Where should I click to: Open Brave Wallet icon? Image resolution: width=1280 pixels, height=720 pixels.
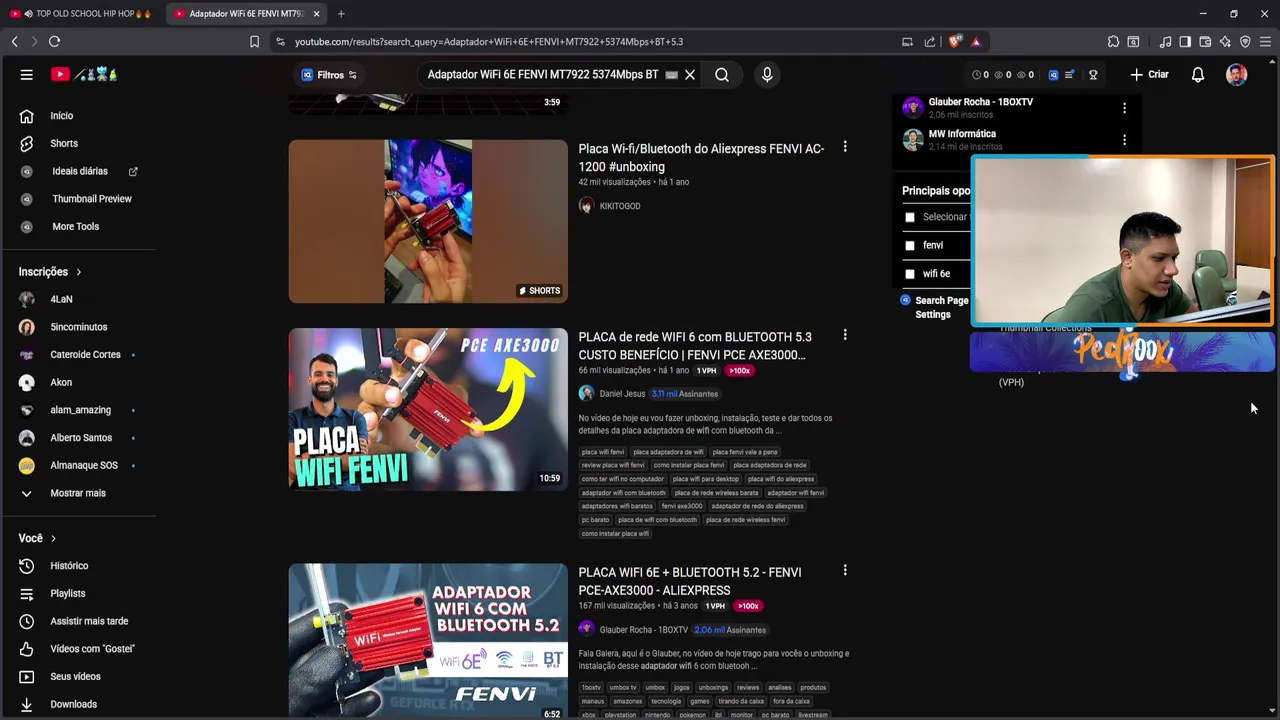pos(1205,42)
